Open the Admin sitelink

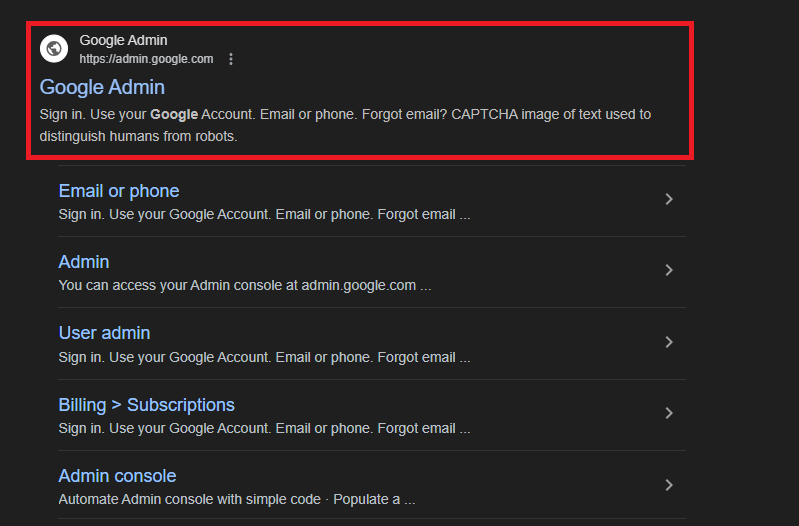[84, 262]
